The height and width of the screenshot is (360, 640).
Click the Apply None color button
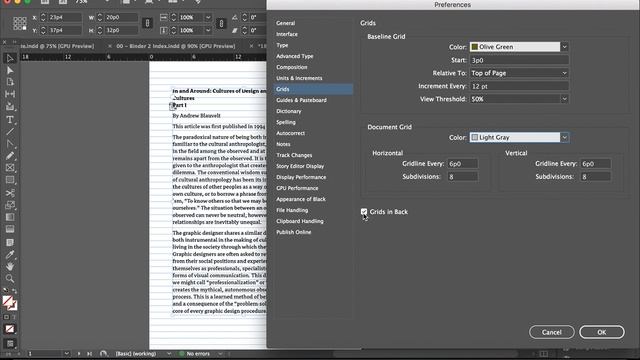pos(10,329)
